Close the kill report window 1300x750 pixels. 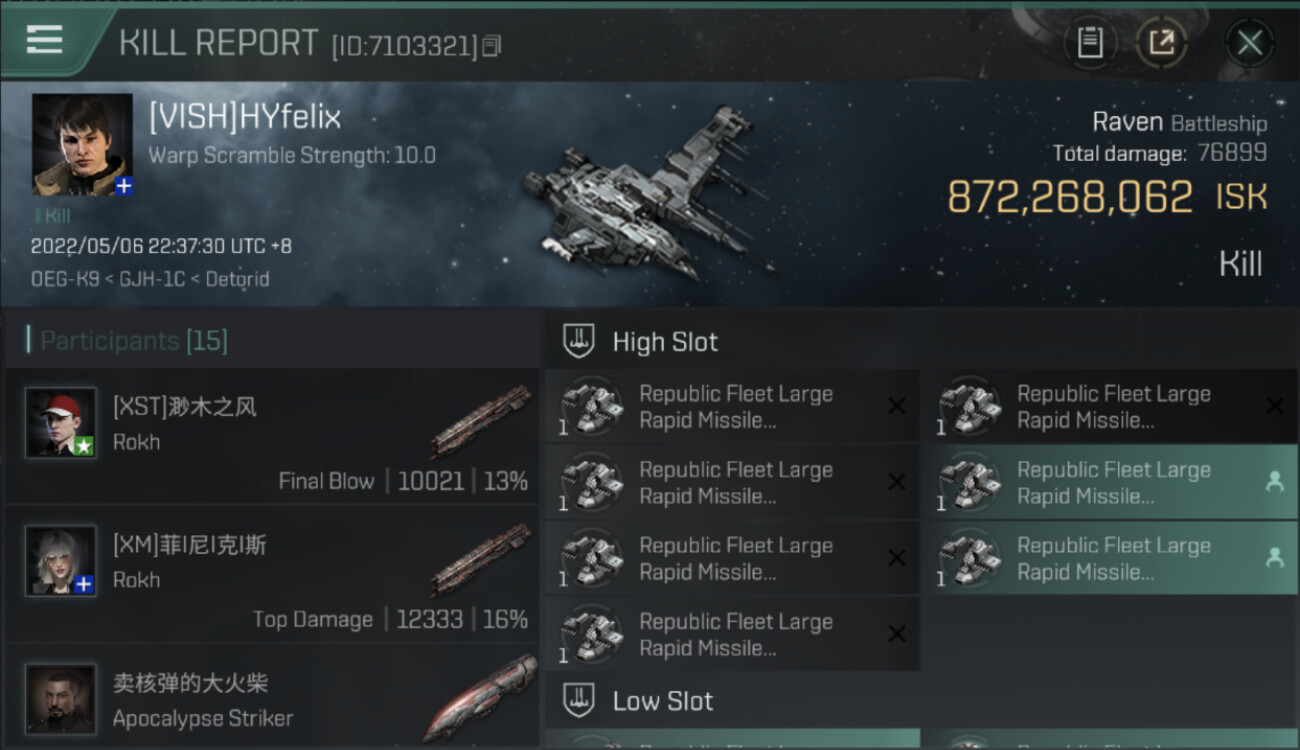(1249, 42)
